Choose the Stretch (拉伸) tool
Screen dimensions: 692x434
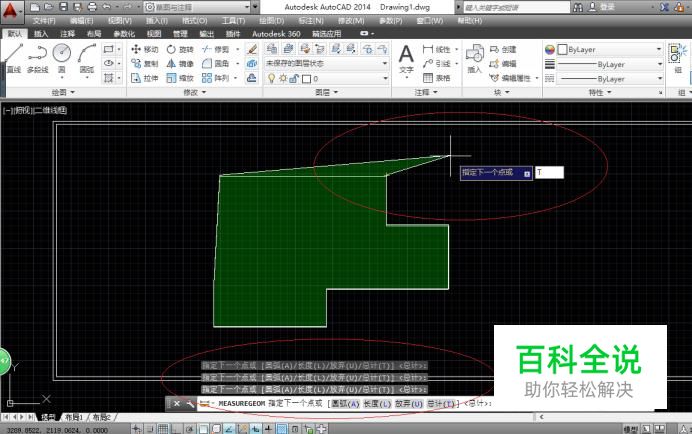[145, 78]
